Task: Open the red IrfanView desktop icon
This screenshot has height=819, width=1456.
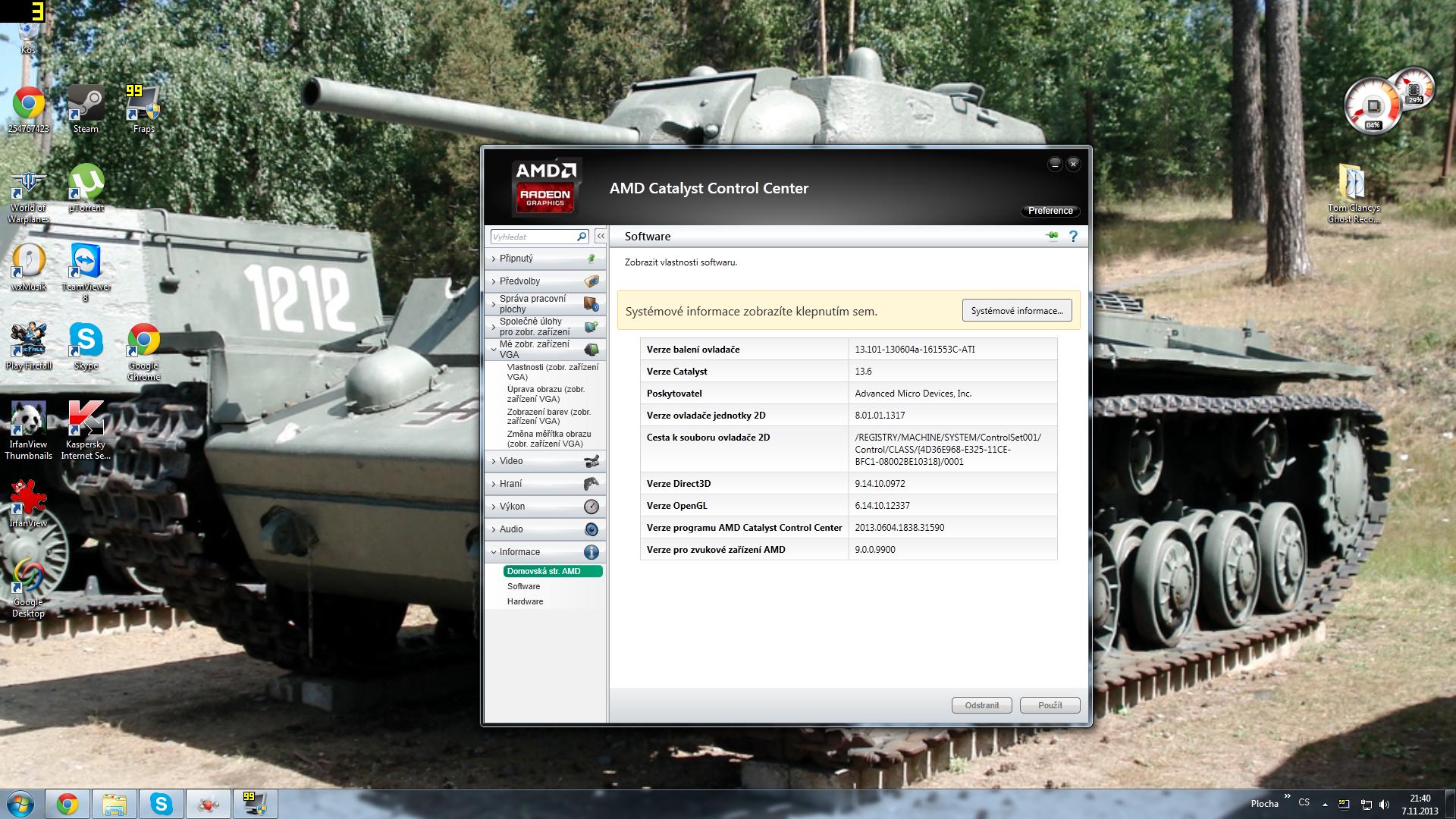Action: [x=29, y=504]
